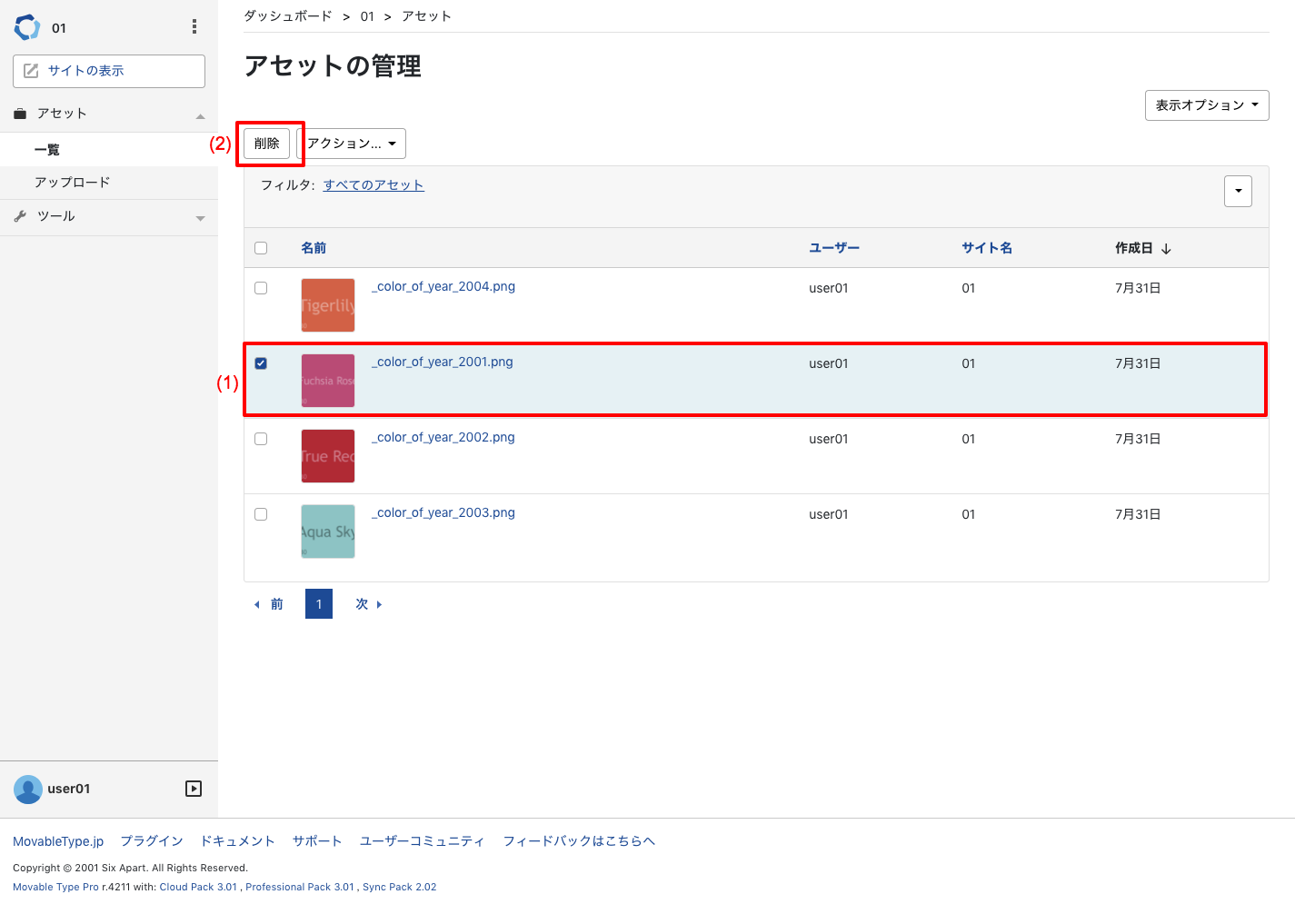Click the Professional Pack 3.01 link
1295x924 pixels.
coord(300,887)
